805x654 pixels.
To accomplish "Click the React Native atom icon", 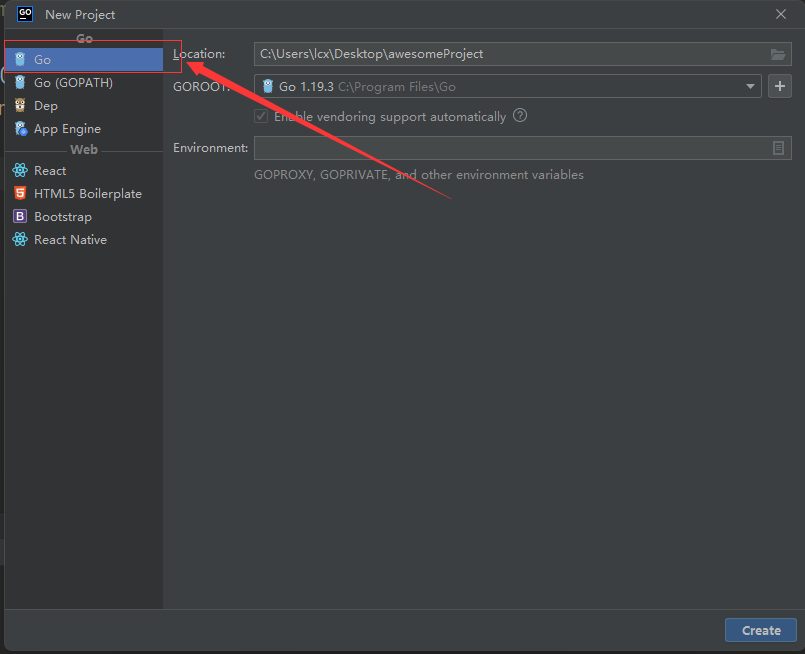I will point(20,240).
